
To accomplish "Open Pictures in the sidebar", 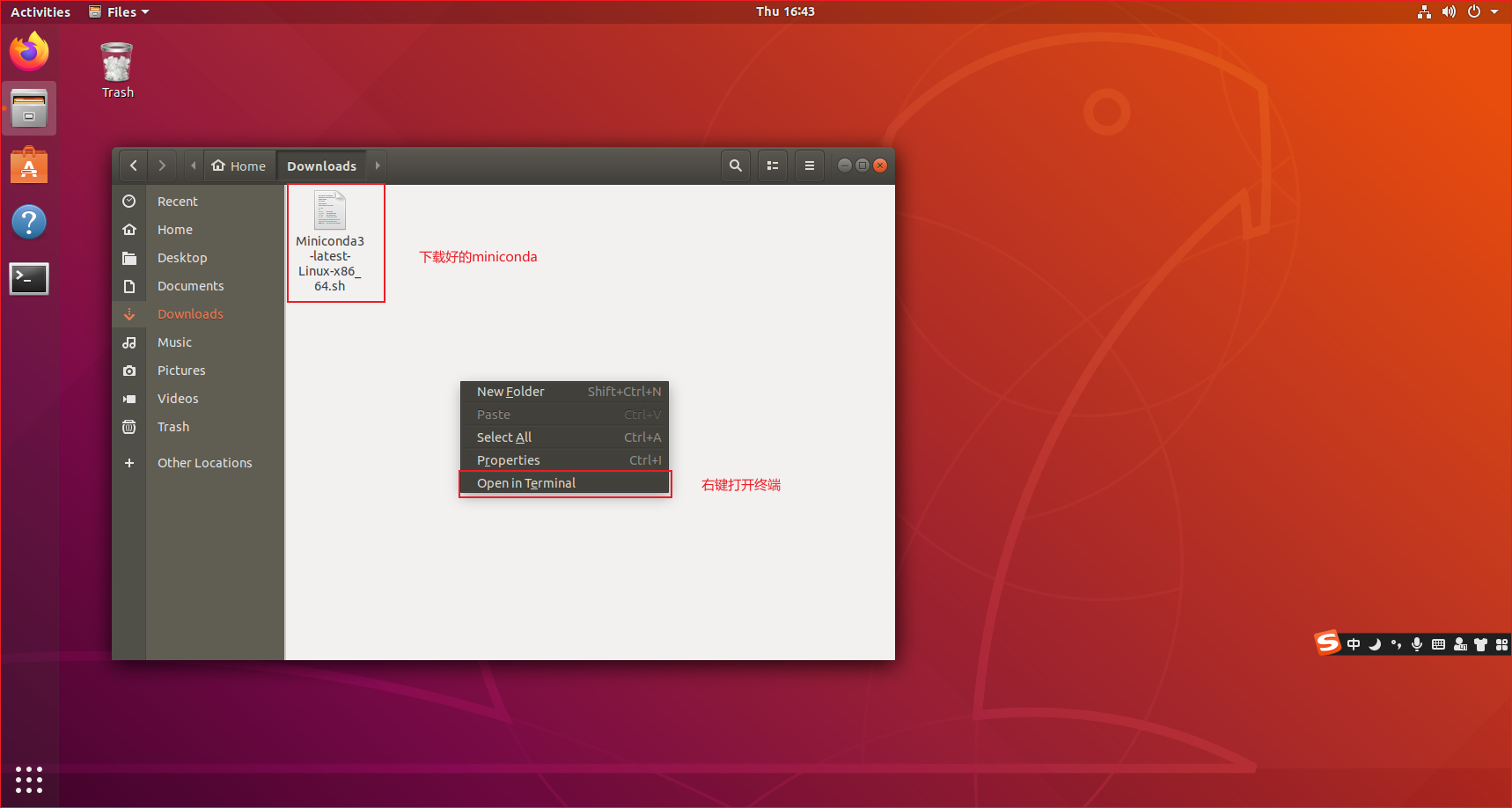I will click(x=198, y=371).
